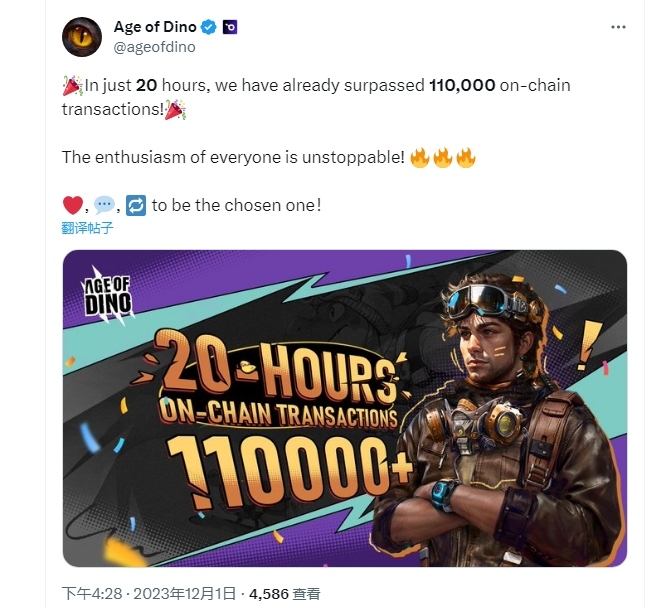Click the speech bubble emoji in the post
Screen dimensions: 653x608
(x=104, y=205)
